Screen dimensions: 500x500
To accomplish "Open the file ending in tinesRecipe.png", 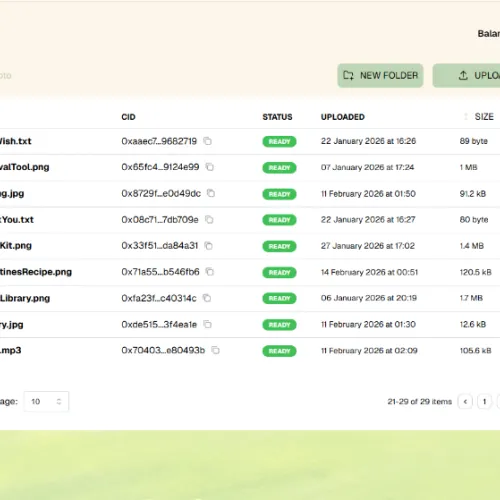I will pyautogui.click(x=36, y=272).
